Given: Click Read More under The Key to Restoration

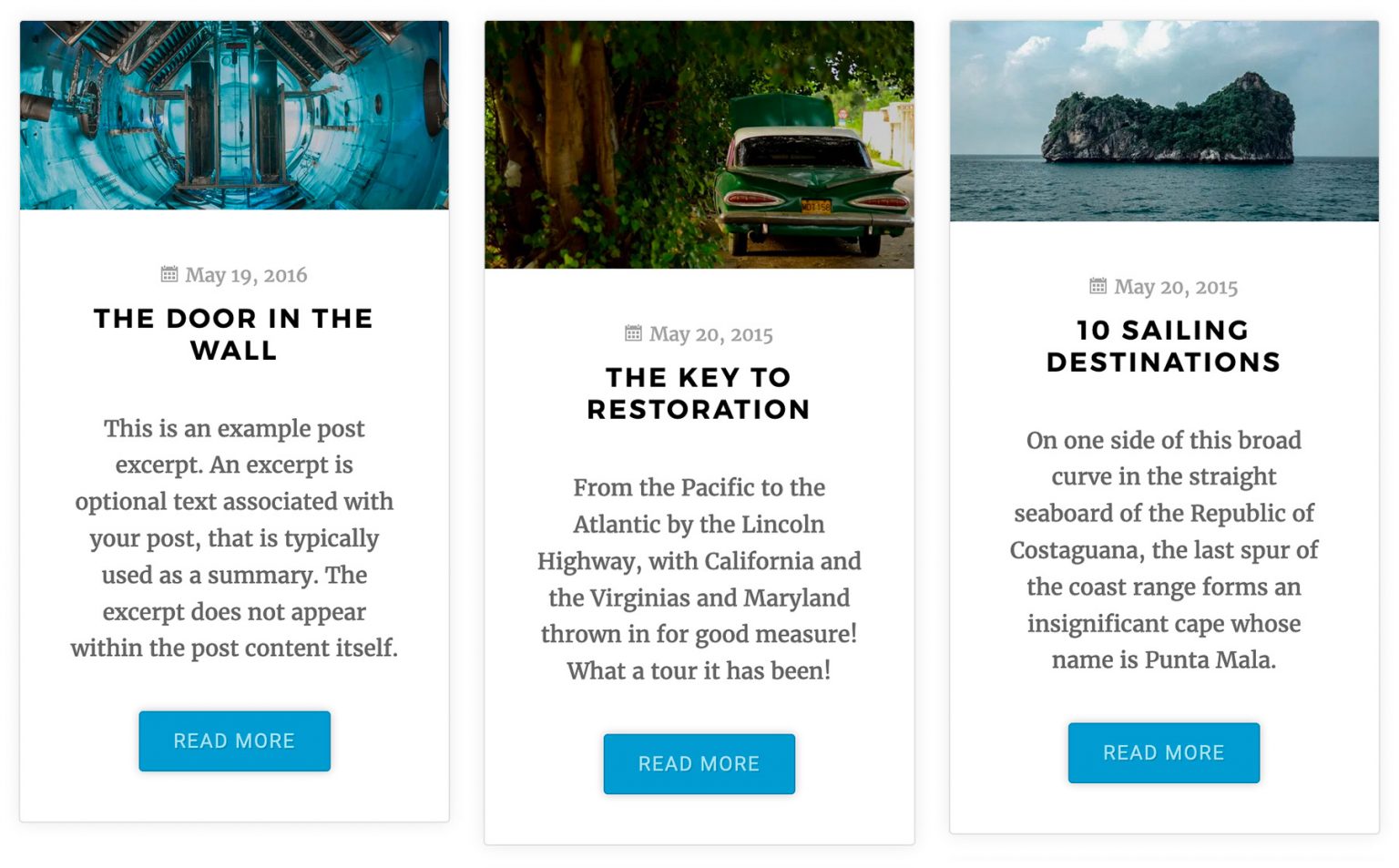Looking at the screenshot, I should point(699,764).
